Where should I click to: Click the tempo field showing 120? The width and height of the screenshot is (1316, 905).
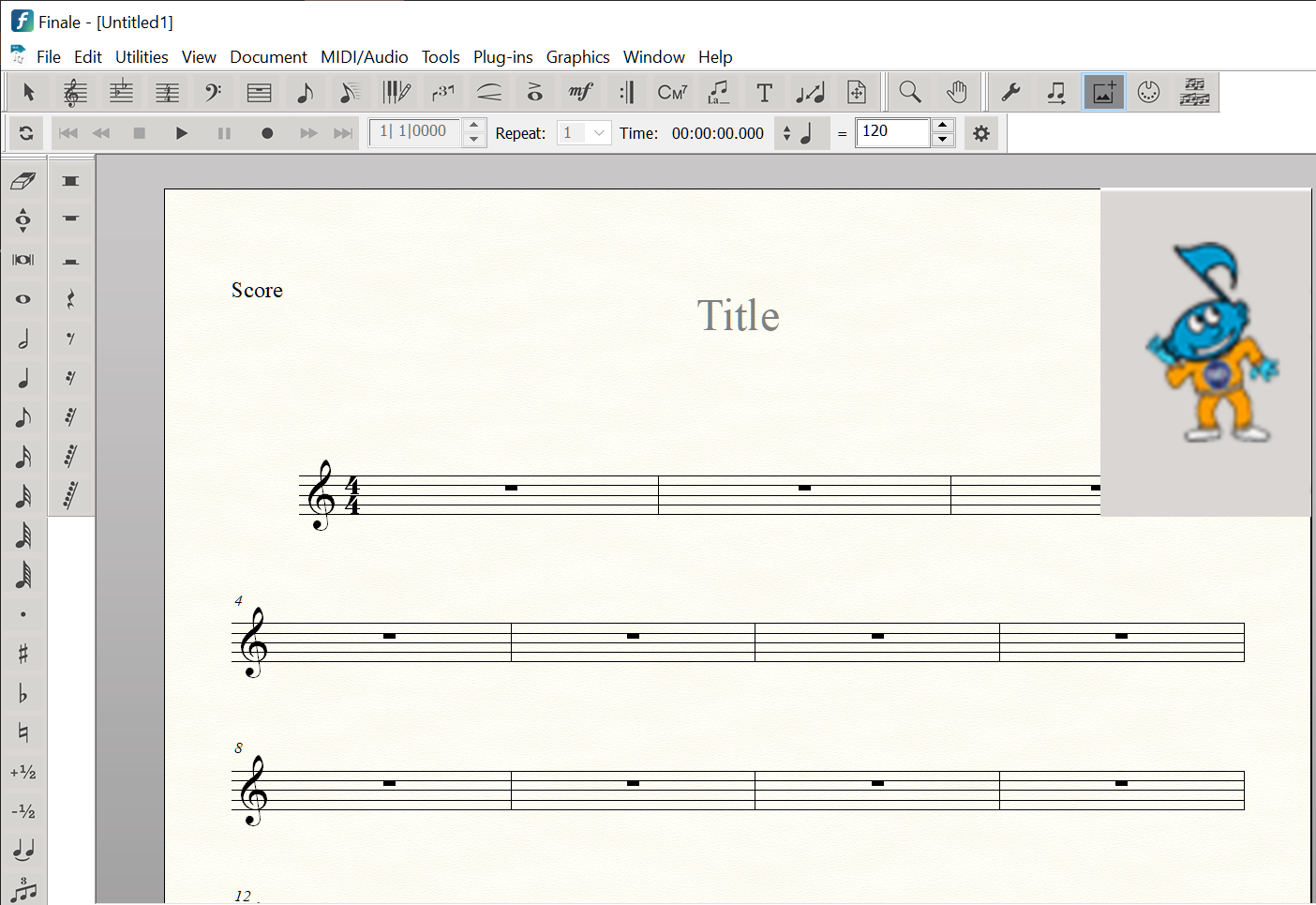coord(892,132)
